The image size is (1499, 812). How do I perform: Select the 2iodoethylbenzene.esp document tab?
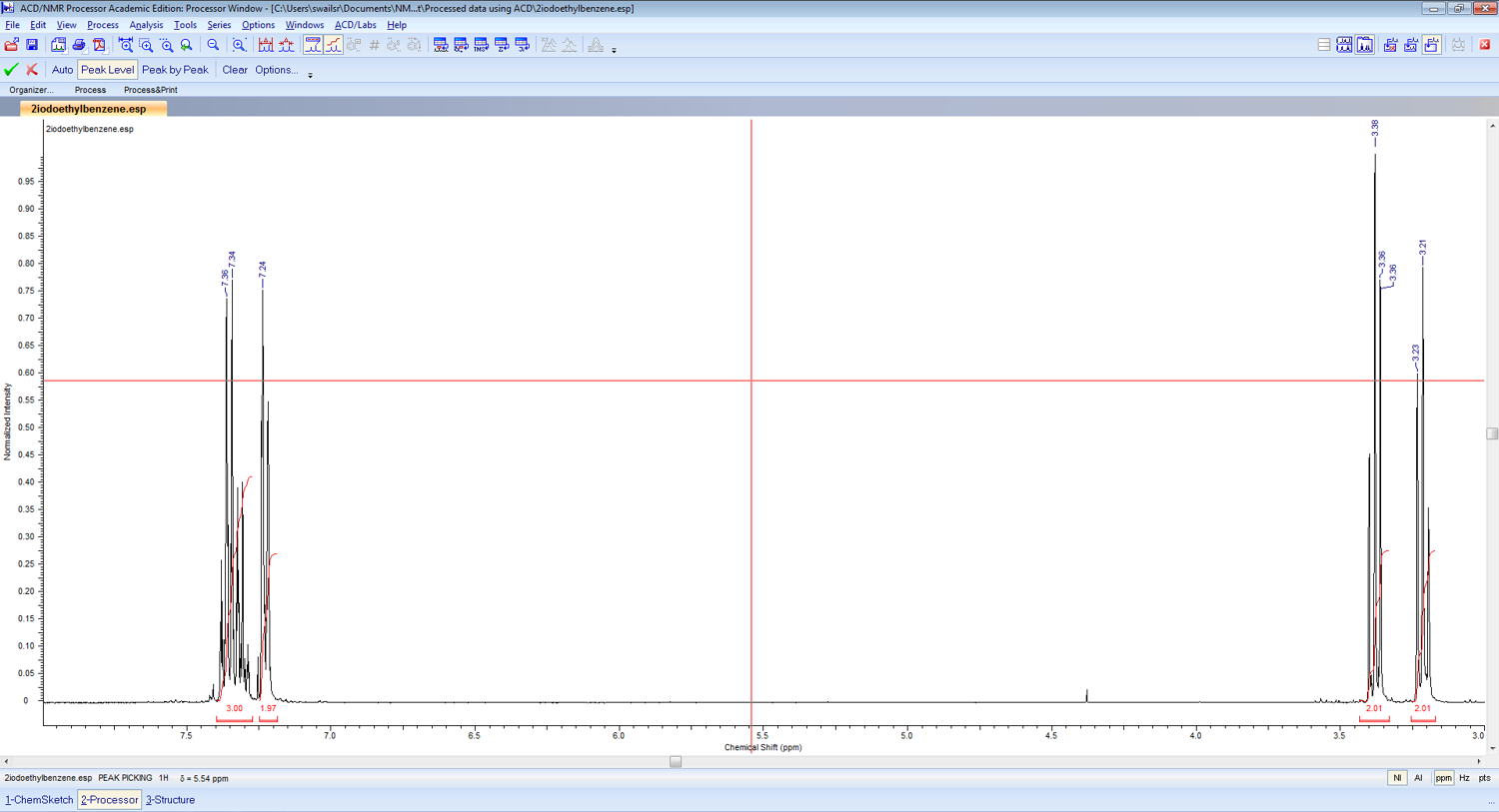(93, 109)
